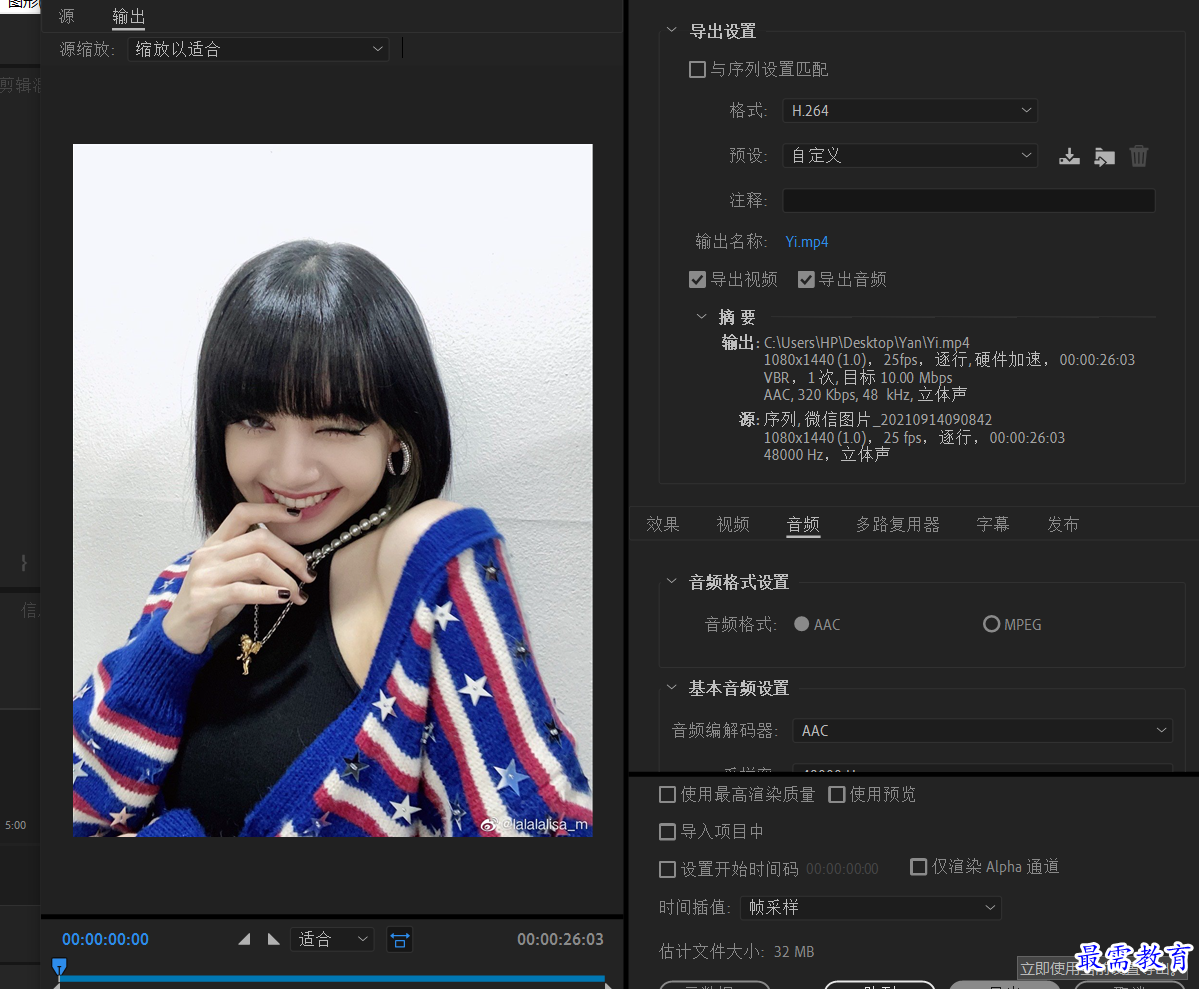Toggle the aspect ratio correction icon
This screenshot has width=1199, height=989.
400,939
